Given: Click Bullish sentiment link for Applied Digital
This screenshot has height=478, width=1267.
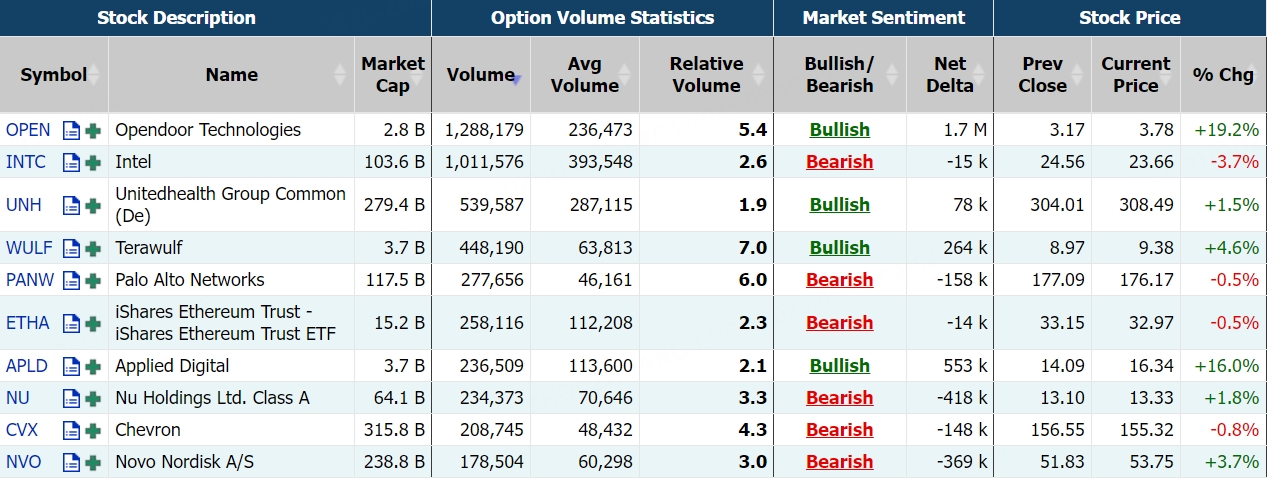Looking at the screenshot, I should [839, 366].
